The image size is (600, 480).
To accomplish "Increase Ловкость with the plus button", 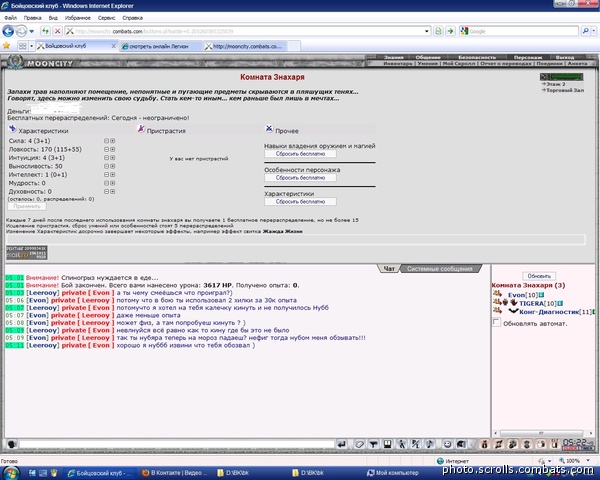I will tap(112, 149).
